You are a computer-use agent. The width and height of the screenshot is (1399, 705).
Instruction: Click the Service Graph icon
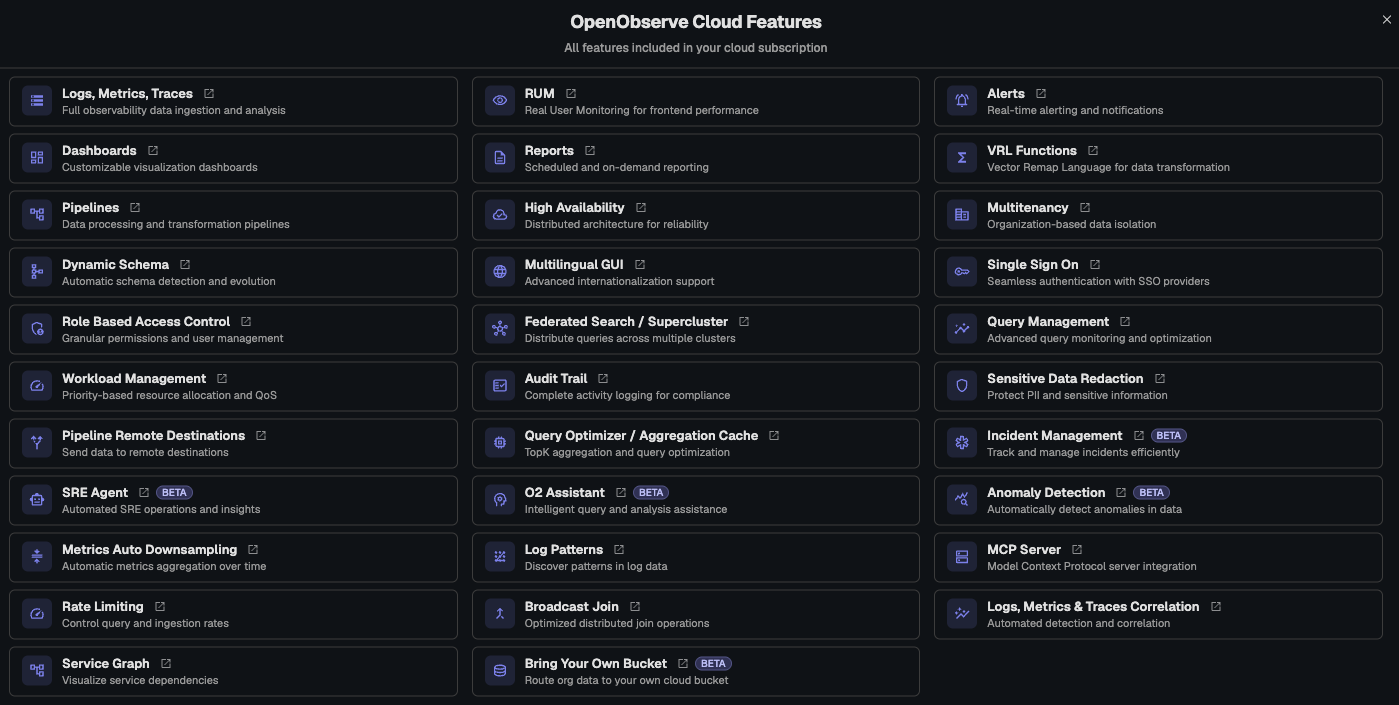[x=37, y=671]
